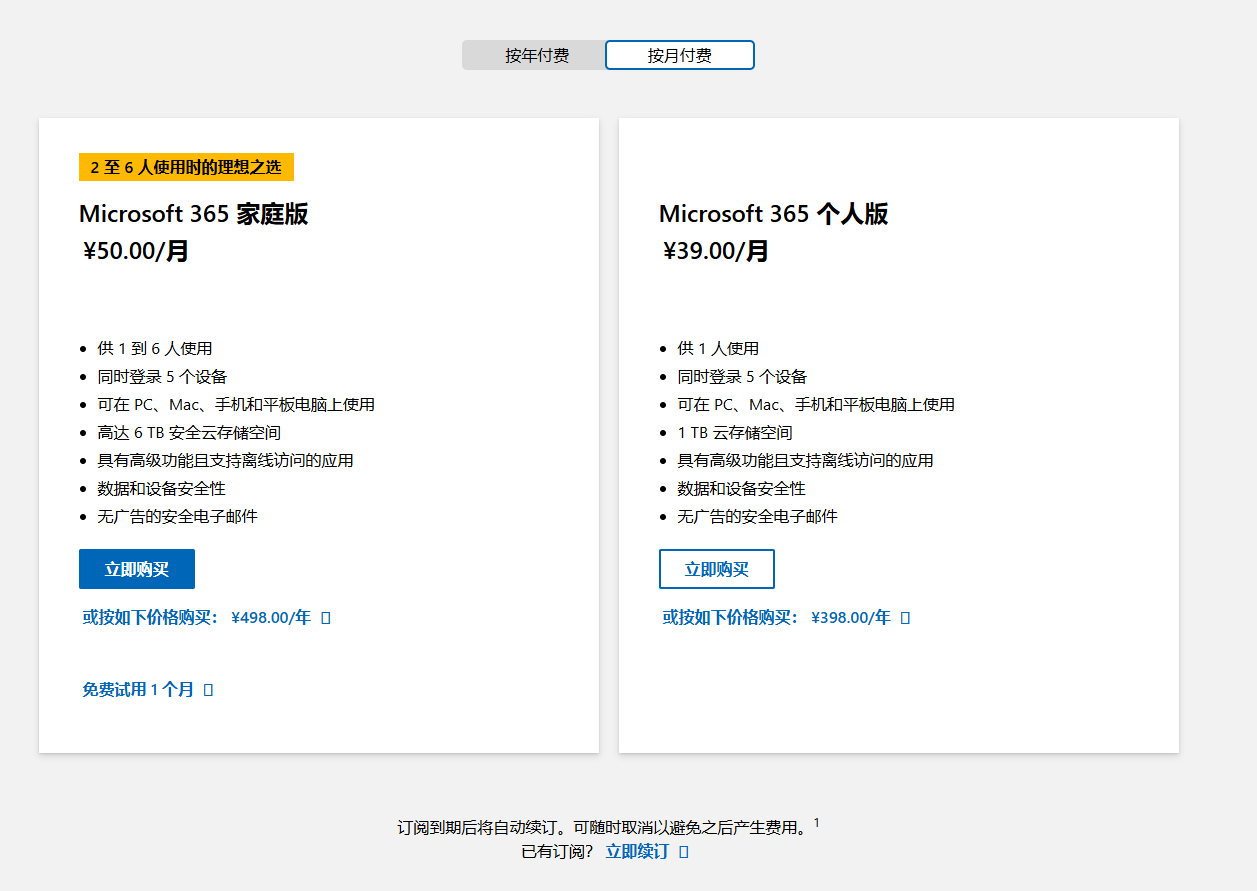Click 立即购买 for Microsoft 365 个人版
The height and width of the screenshot is (891, 1257).
[x=716, y=569]
